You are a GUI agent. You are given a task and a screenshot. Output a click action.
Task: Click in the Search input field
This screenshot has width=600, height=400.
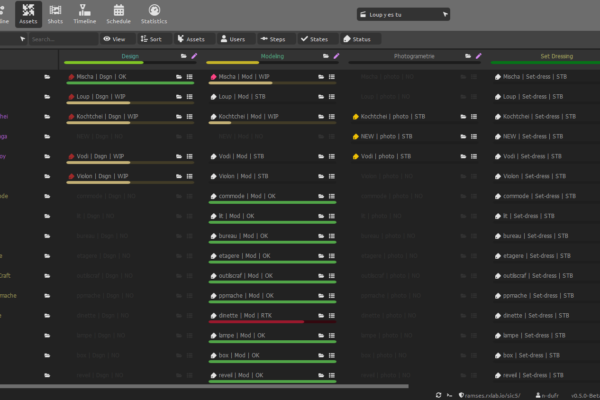click(60, 39)
